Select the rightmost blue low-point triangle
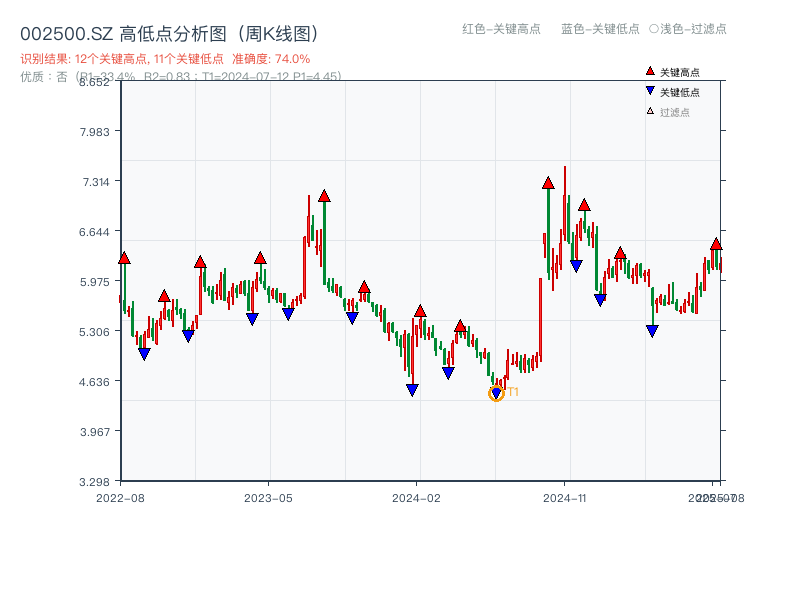This screenshot has height=600, width=800. coord(652,331)
